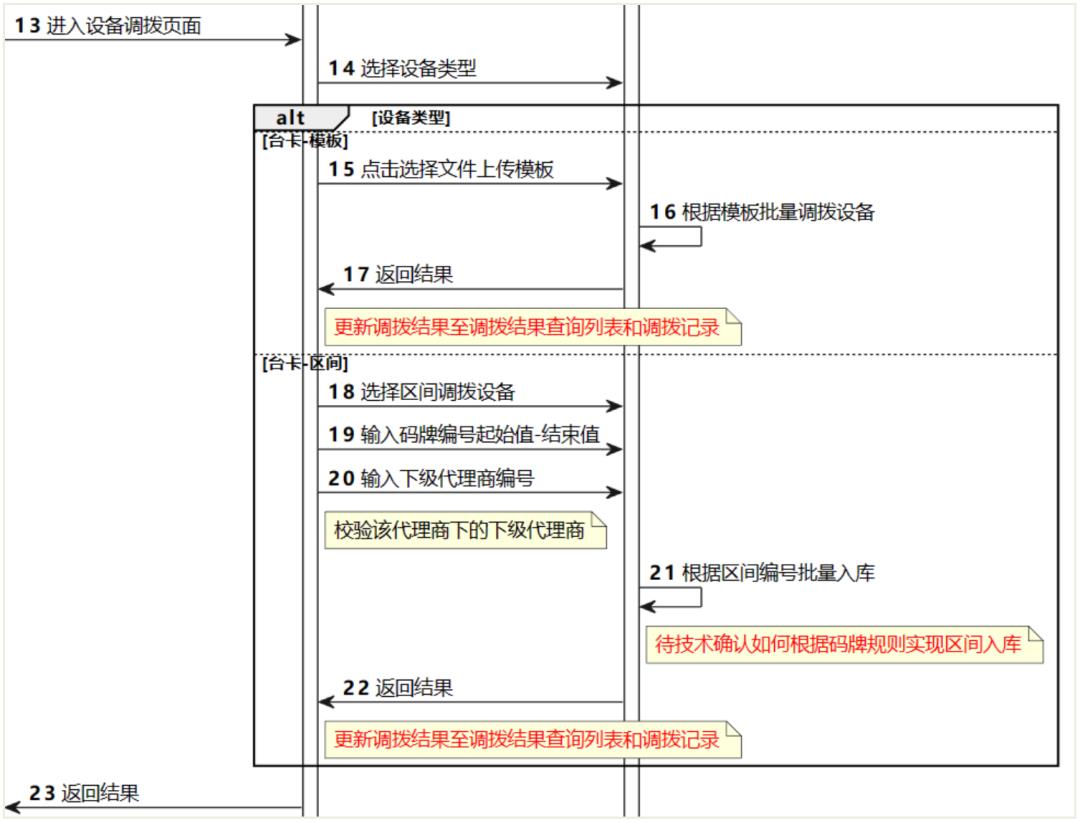Select self-message '21 根据区间编号批量入库'
The image size is (1080, 823).
[x=762, y=572]
